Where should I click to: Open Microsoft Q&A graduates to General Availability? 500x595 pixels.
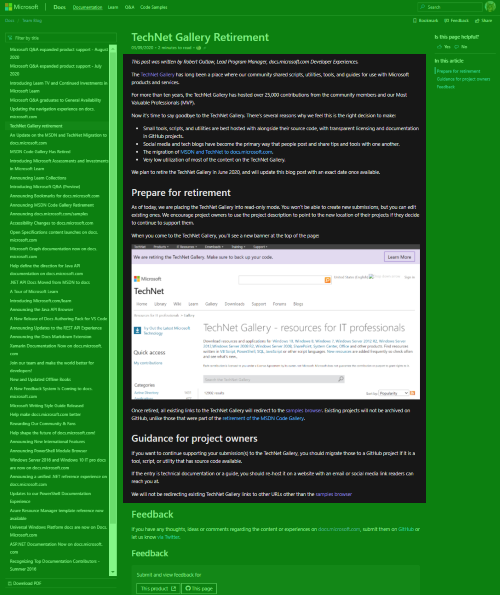point(55,100)
